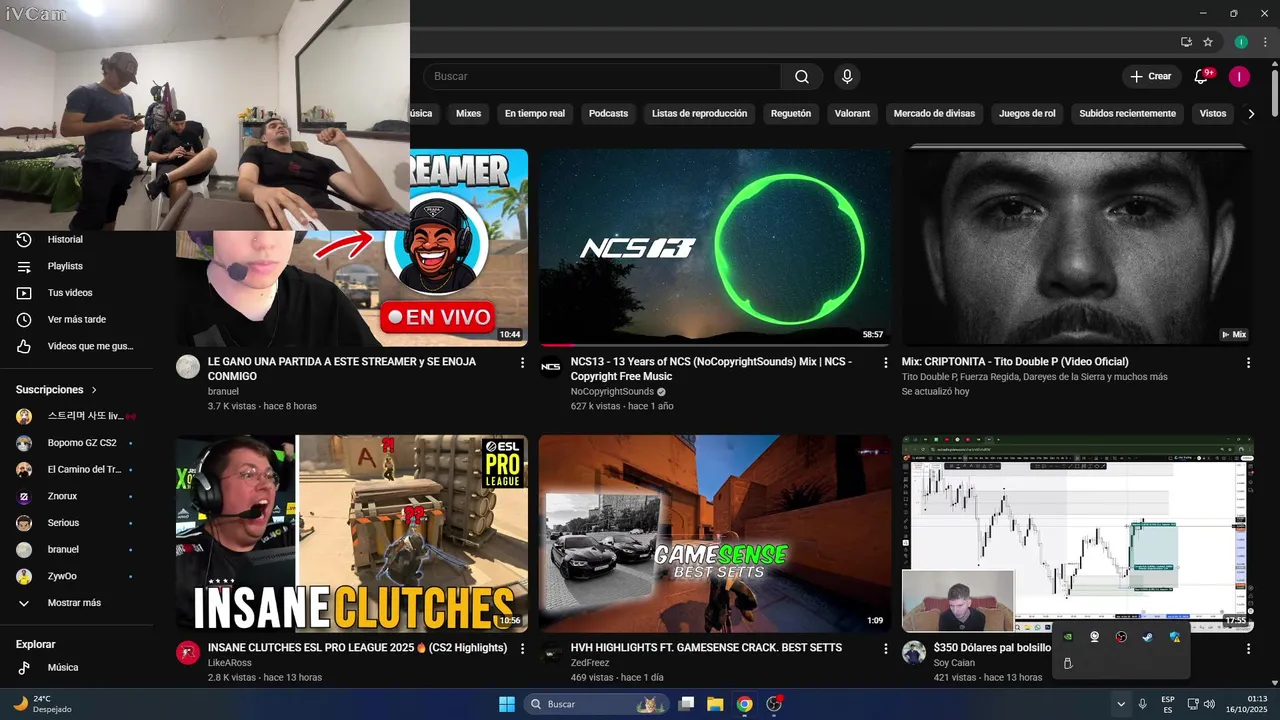Open NVIDIA tray icon
The height and width of the screenshot is (720, 1280).
1068,636
